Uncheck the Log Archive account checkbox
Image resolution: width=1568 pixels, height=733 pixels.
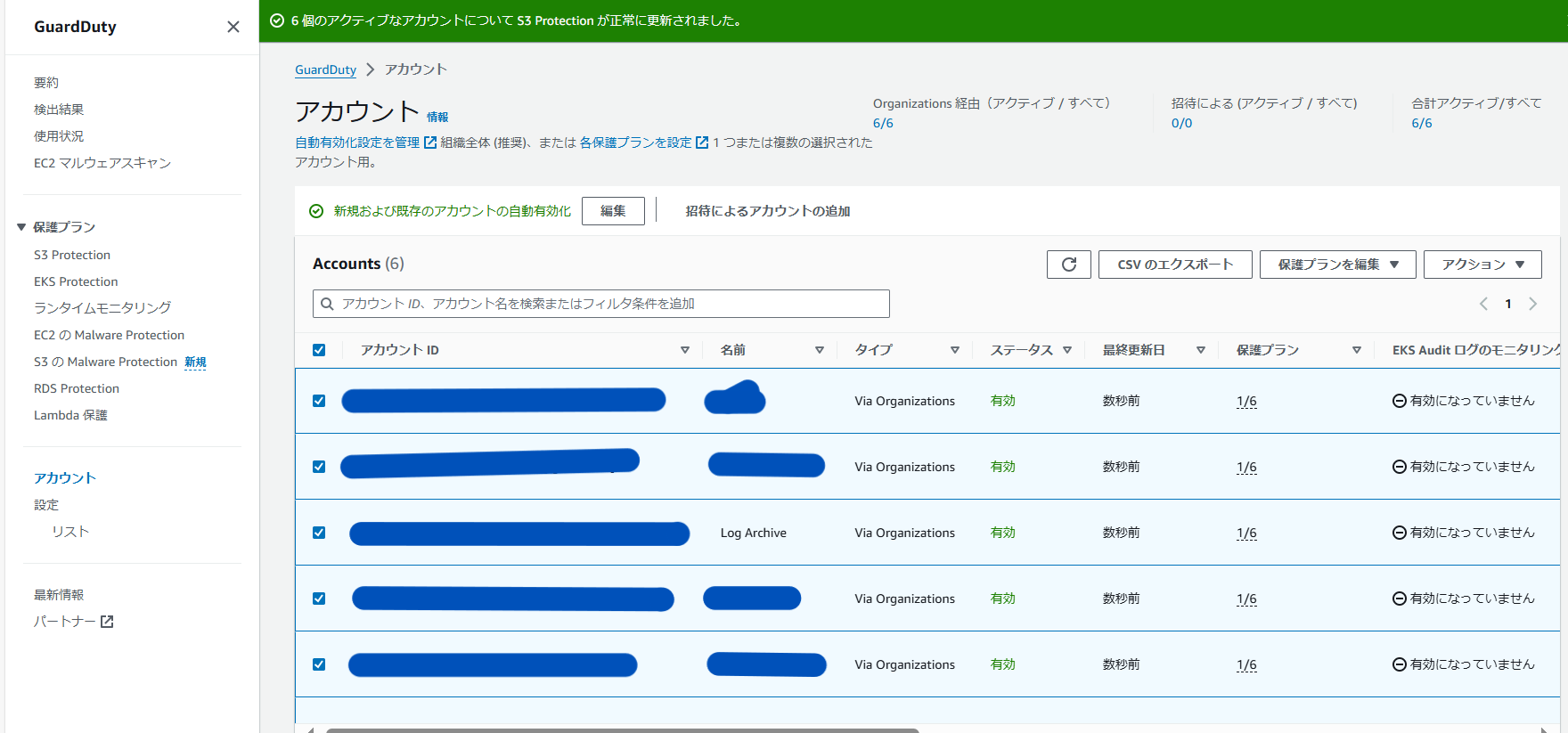click(319, 533)
